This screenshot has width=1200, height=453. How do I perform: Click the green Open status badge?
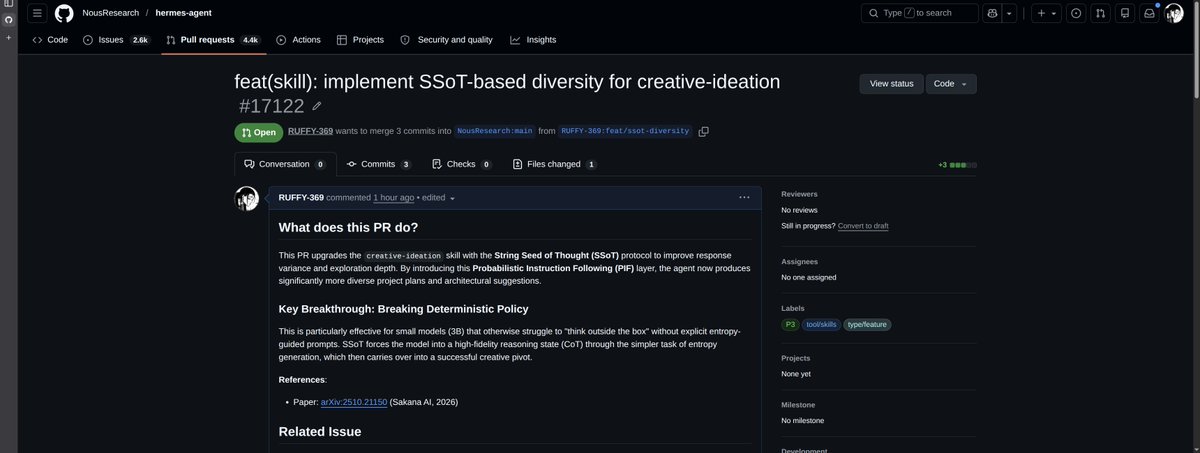(x=259, y=132)
